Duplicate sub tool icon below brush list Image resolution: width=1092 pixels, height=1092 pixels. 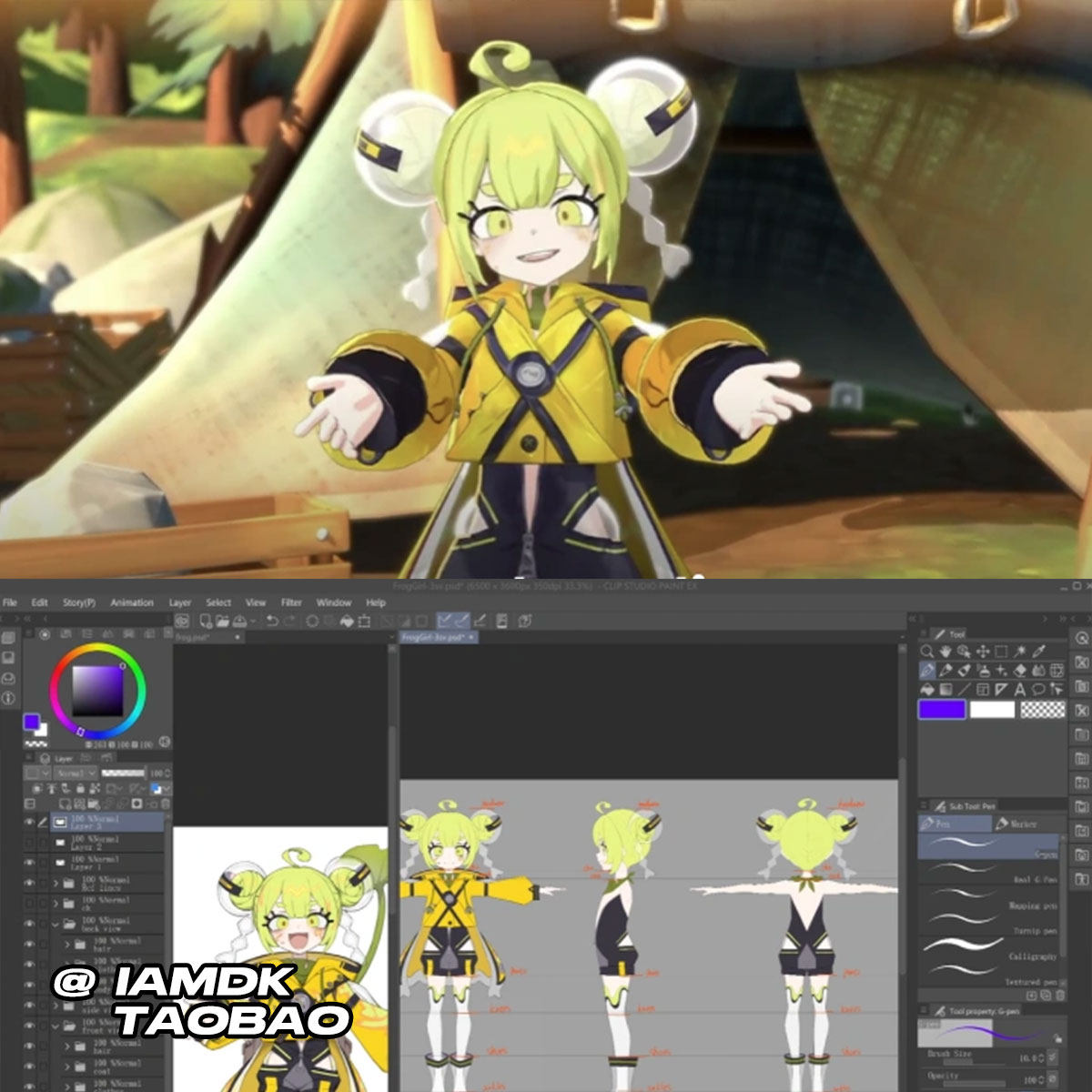[1046, 996]
